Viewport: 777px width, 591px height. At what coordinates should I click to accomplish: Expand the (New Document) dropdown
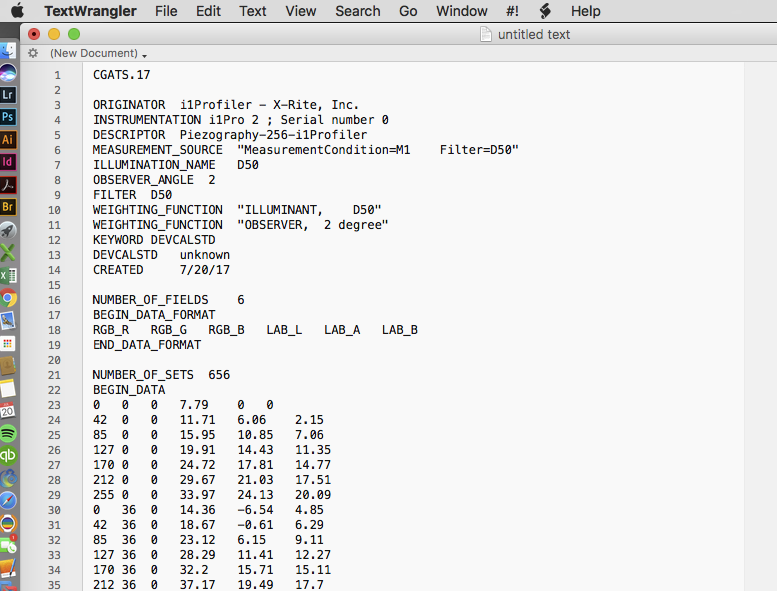(98, 53)
